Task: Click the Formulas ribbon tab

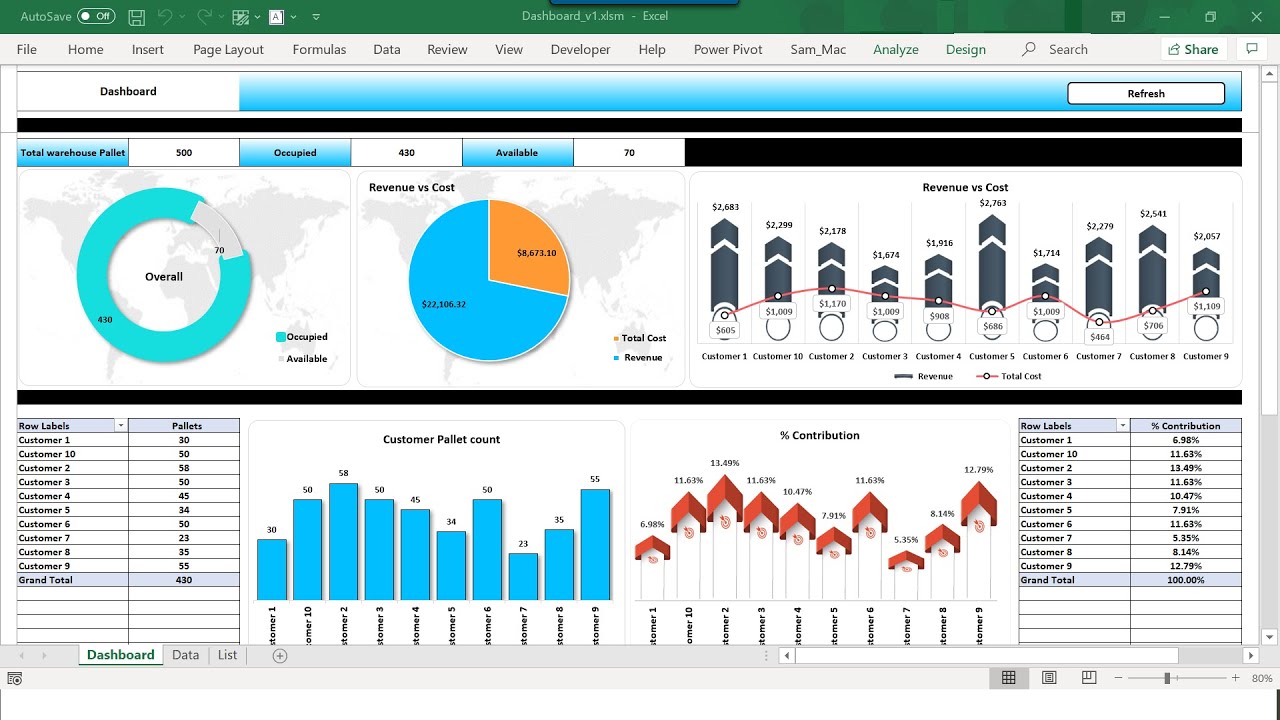Action: click(319, 49)
